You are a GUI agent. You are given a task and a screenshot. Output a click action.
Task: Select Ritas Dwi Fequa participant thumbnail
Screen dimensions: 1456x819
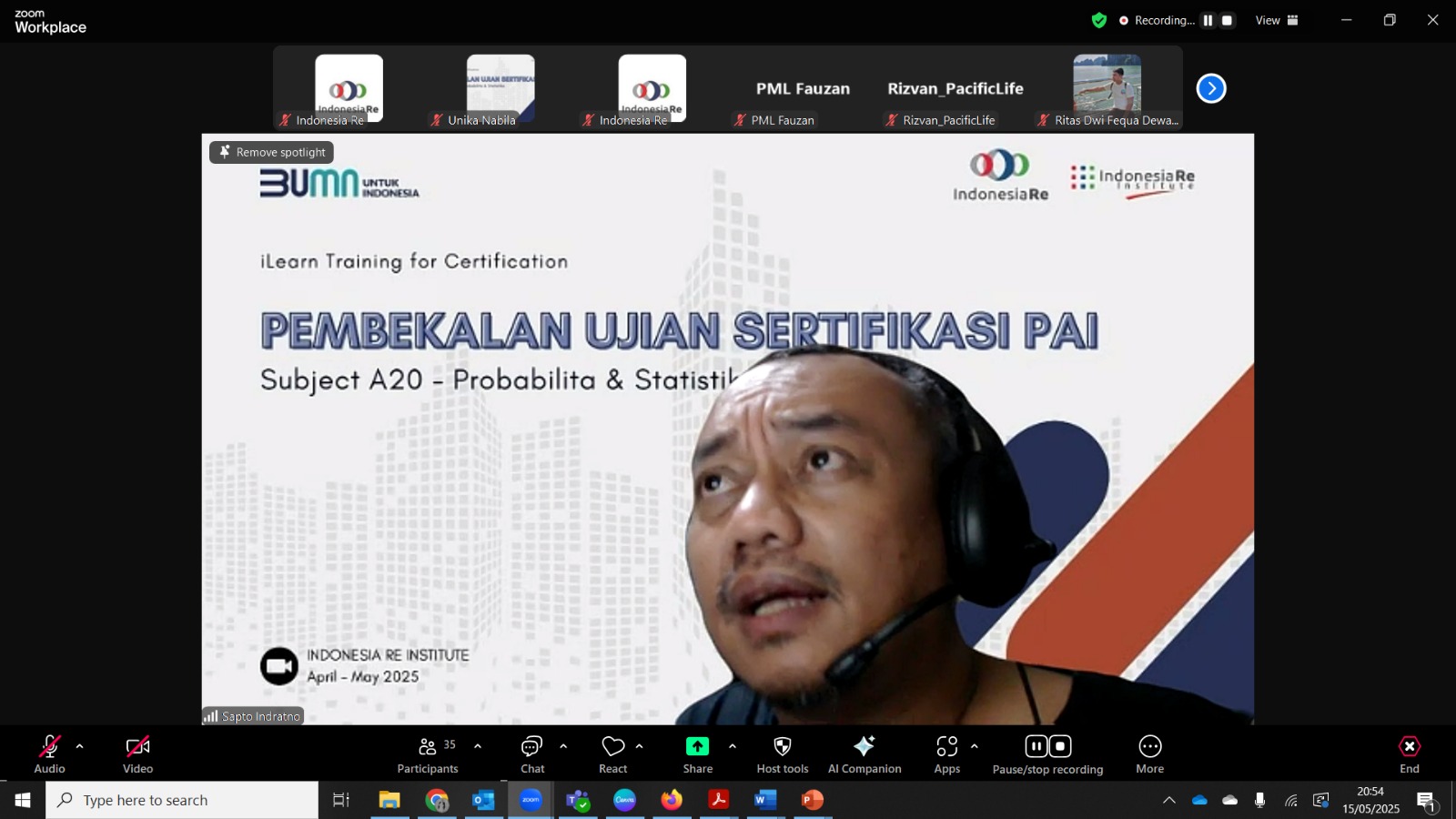click(x=1107, y=88)
